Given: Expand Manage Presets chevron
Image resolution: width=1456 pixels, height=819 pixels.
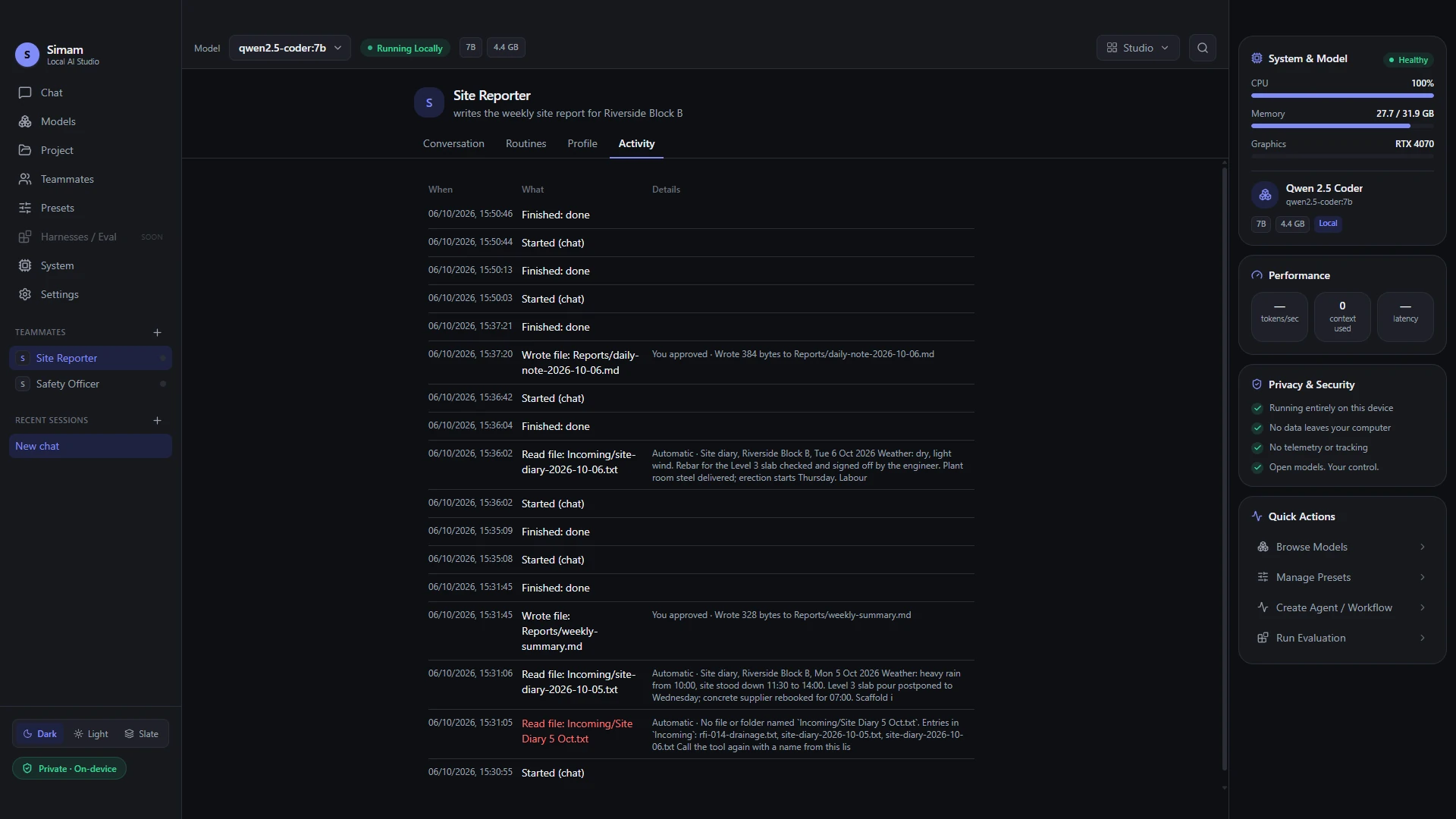Looking at the screenshot, I should 1422,577.
